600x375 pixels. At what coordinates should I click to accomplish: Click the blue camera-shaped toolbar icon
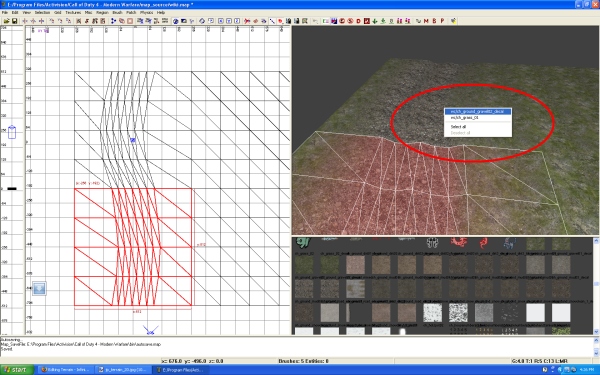[x=184, y=21]
